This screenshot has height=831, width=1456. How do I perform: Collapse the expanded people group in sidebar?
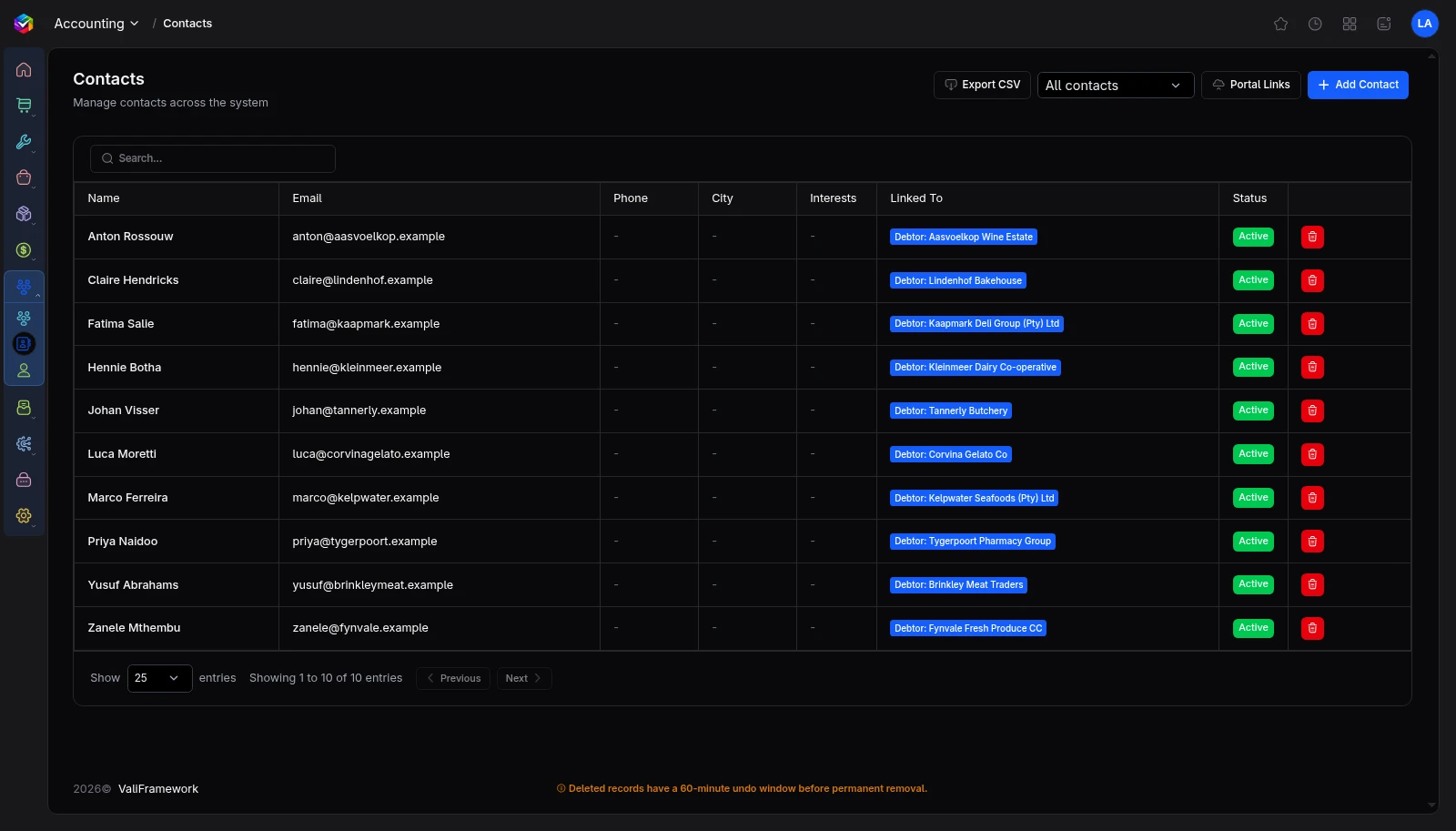(x=24, y=287)
